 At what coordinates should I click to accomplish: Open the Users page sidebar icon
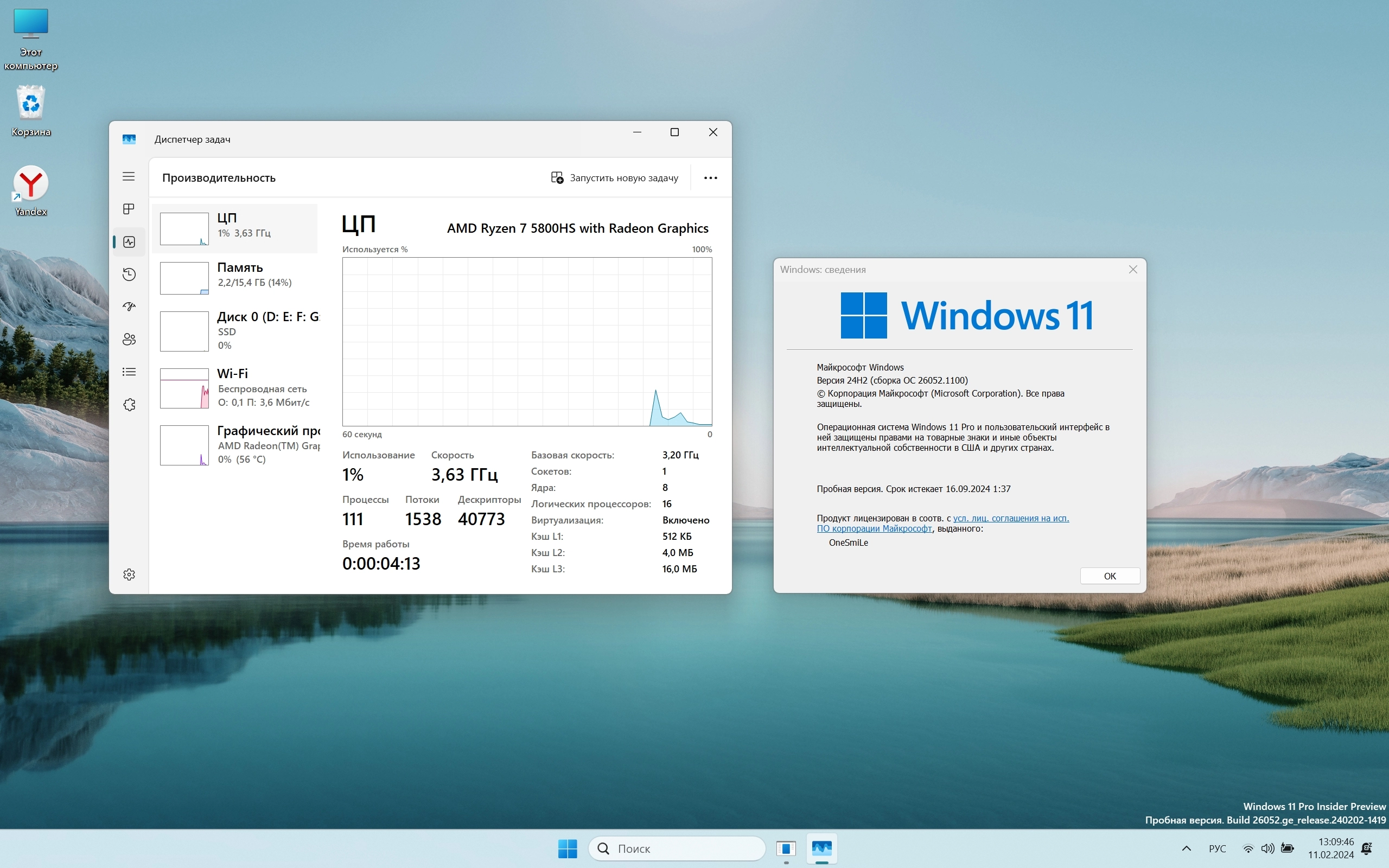click(129, 339)
